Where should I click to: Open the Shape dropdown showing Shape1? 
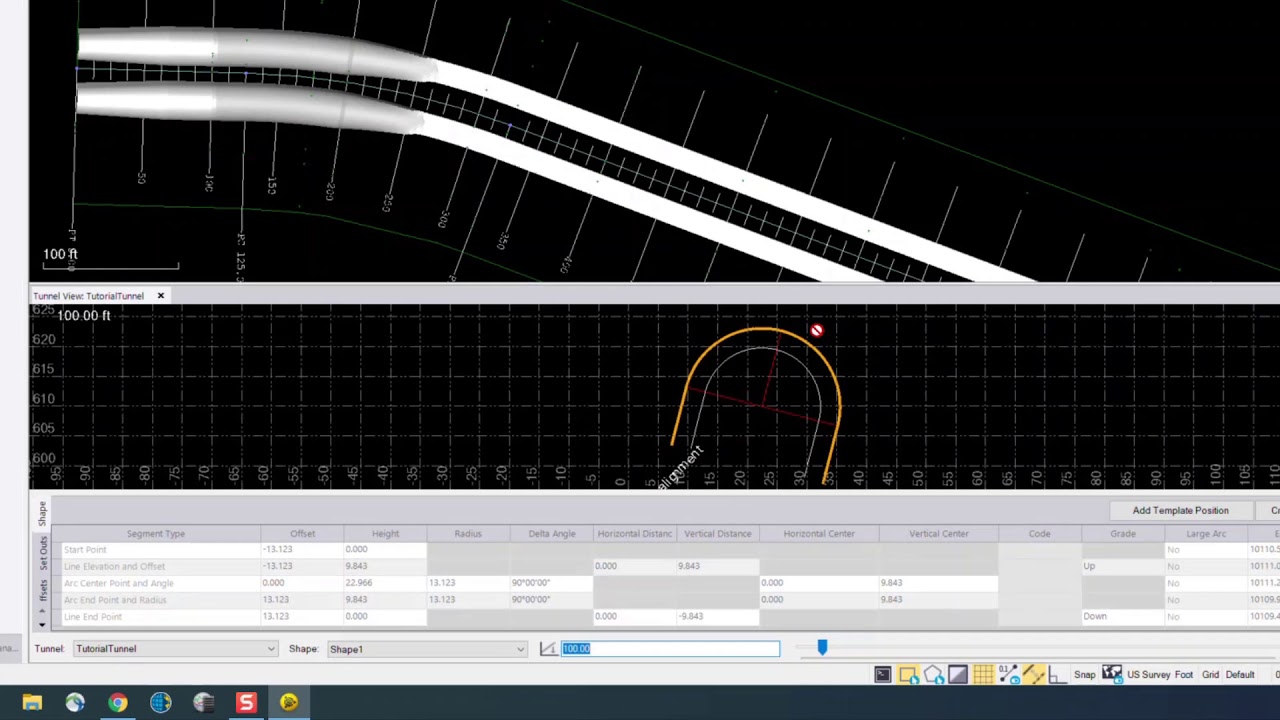coord(427,649)
